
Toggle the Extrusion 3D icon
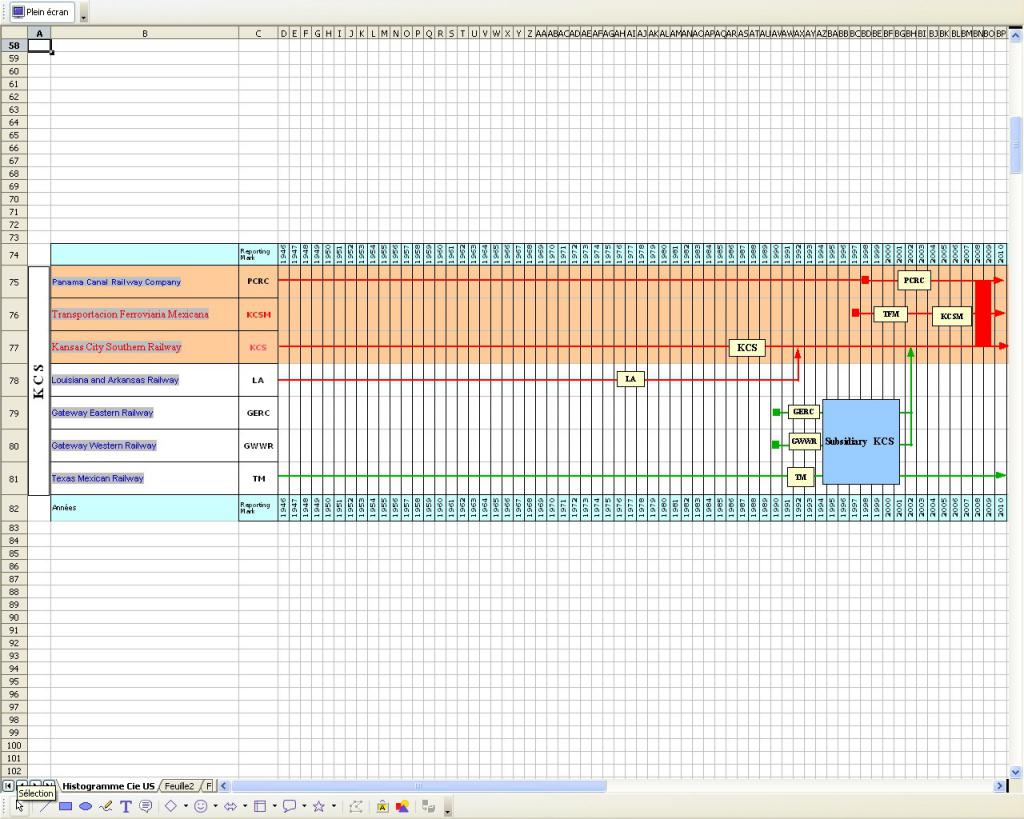pos(428,807)
